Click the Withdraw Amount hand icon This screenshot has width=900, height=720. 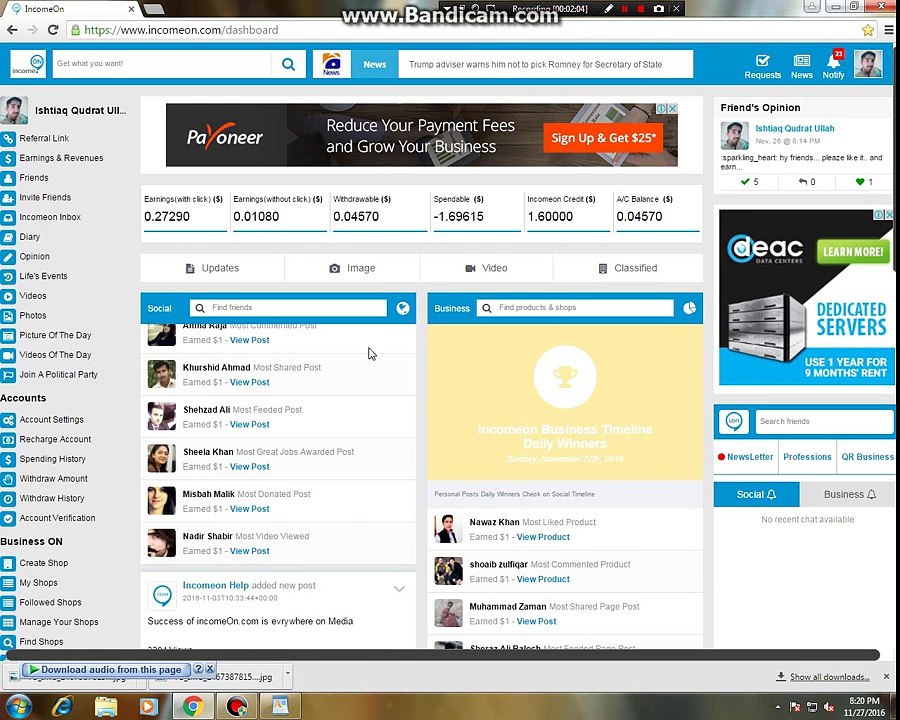coord(8,479)
